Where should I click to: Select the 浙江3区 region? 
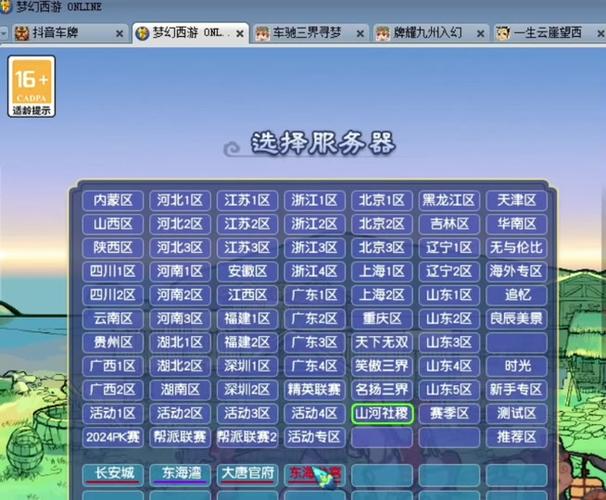pyautogui.click(x=315, y=247)
